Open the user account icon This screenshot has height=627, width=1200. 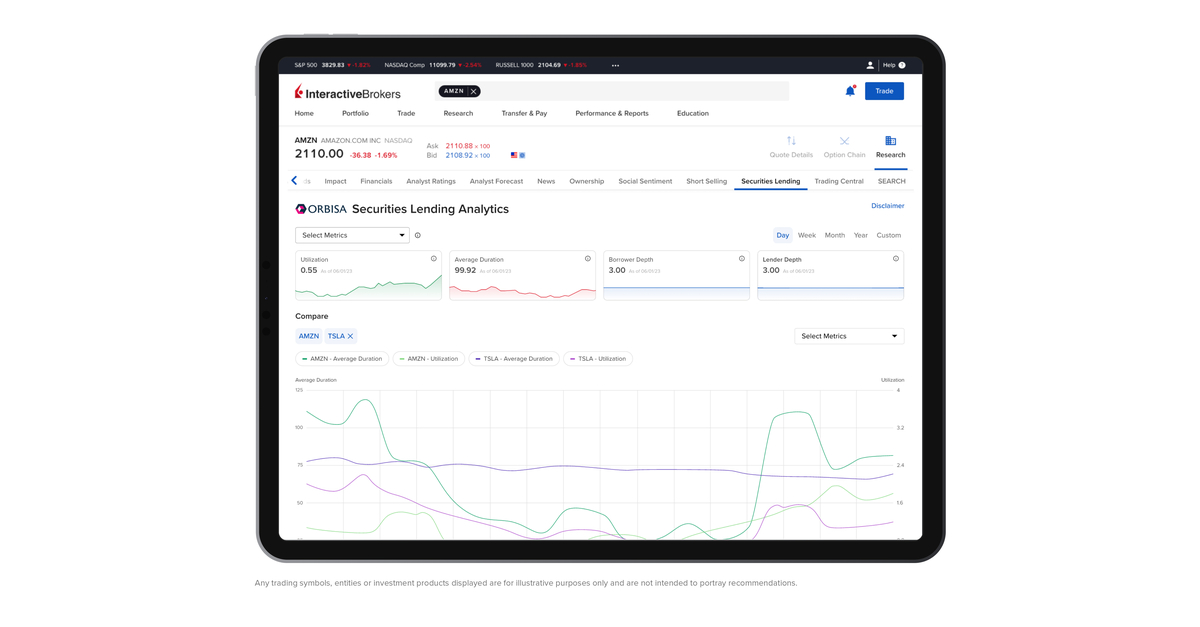(x=869, y=64)
